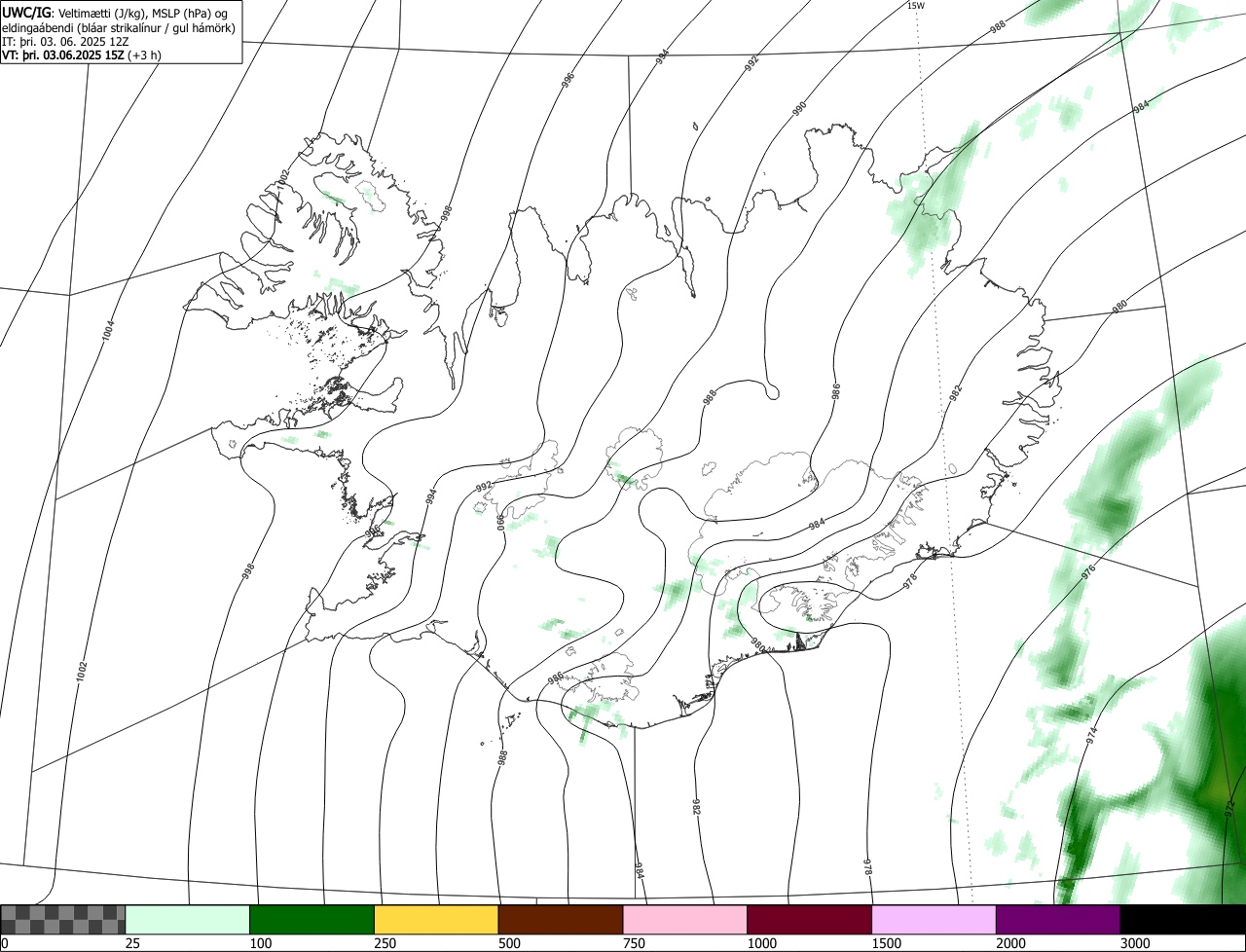Click the title line "UWC/IG: Veltimætti (J/kg), MSLP (hPa) og"
The height and width of the screenshot is (952, 1246).
tap(116, 13)
